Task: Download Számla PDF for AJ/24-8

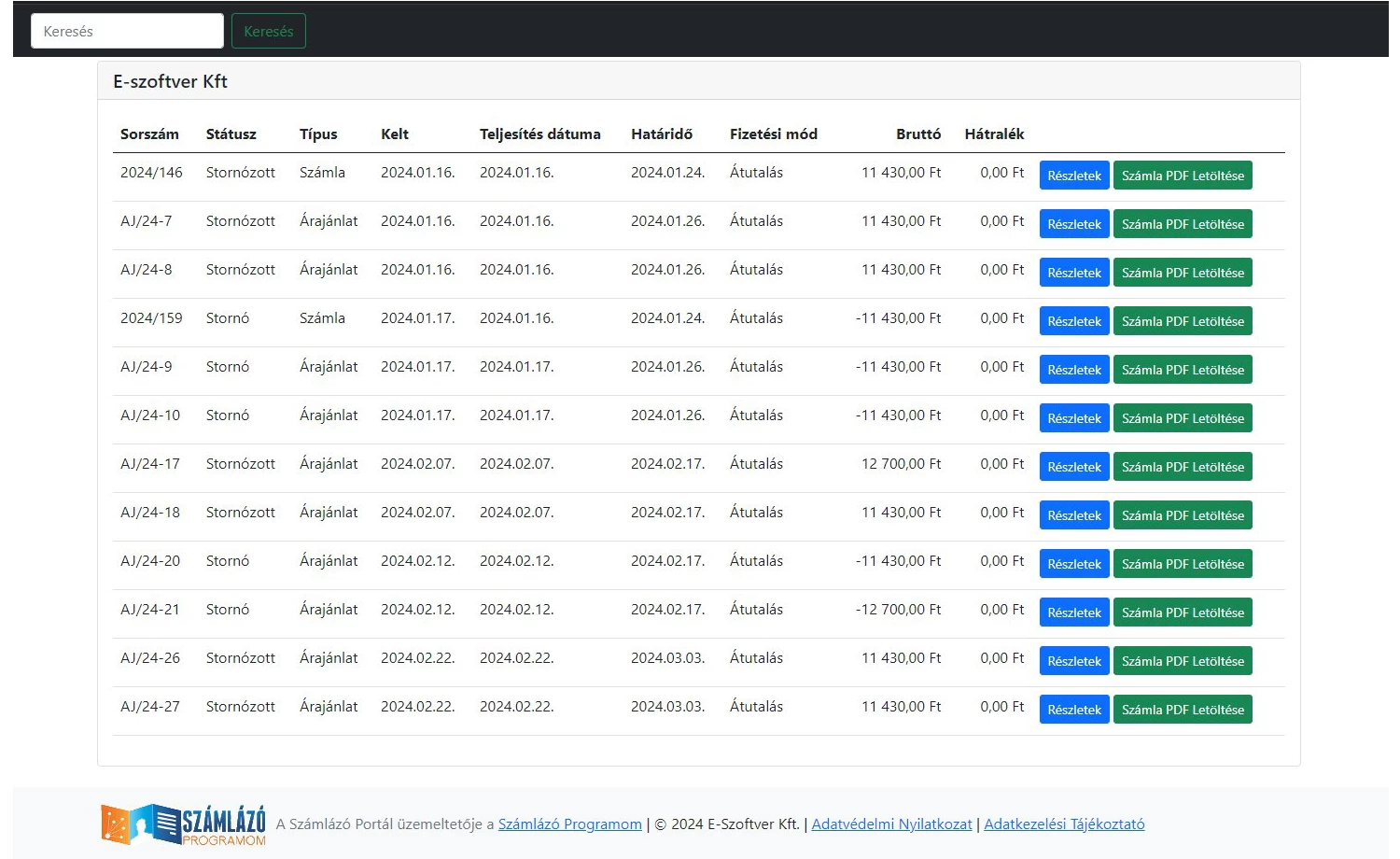Action: click(1183, 273)
